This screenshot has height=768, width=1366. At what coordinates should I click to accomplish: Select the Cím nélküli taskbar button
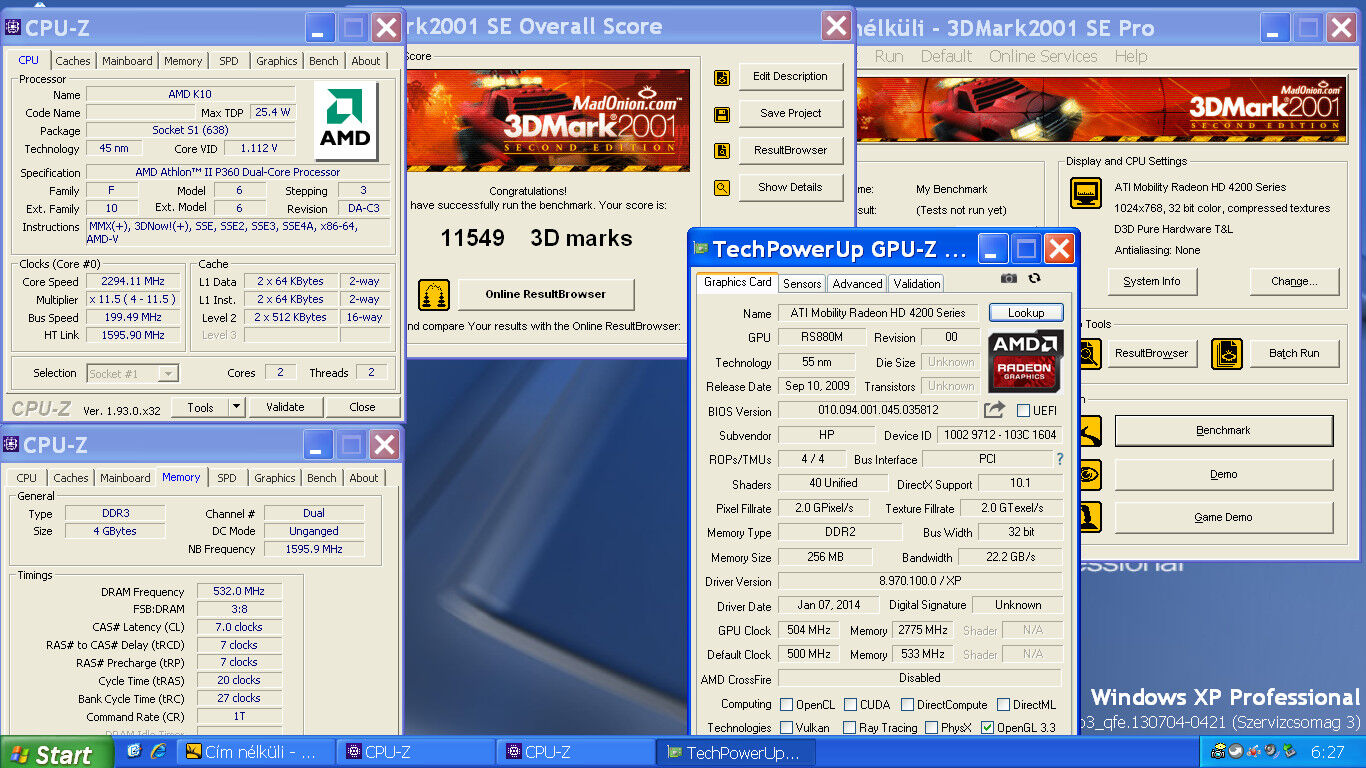(254, 753)
